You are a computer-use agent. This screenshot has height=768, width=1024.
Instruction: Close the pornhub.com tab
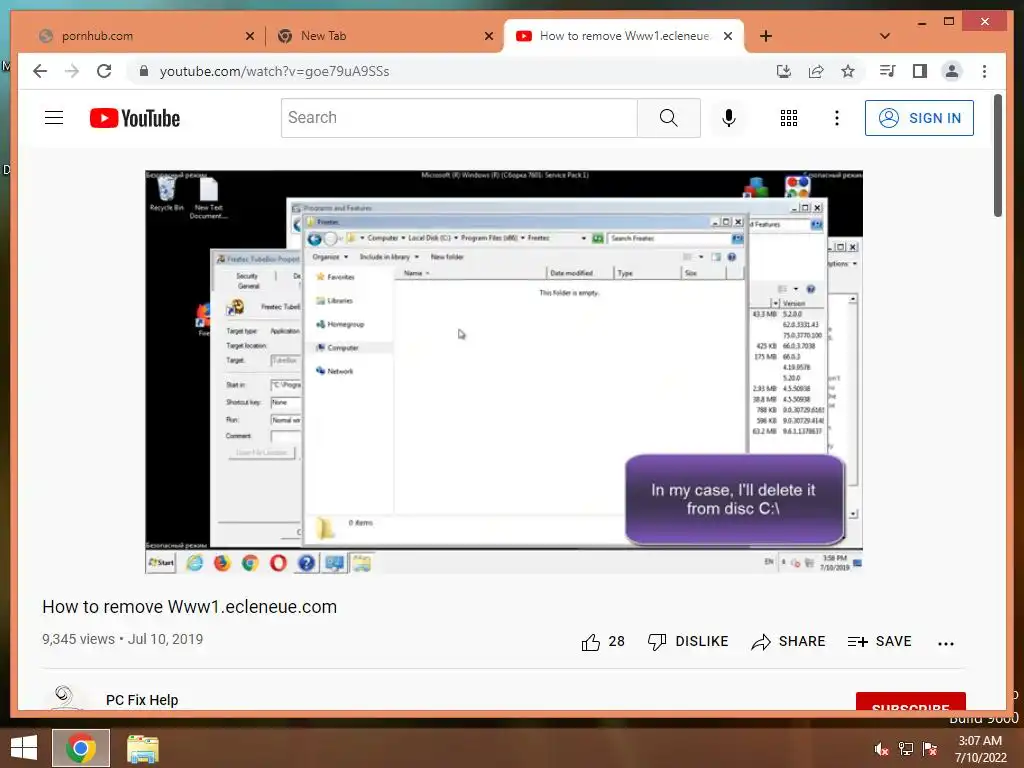[249, 36]
